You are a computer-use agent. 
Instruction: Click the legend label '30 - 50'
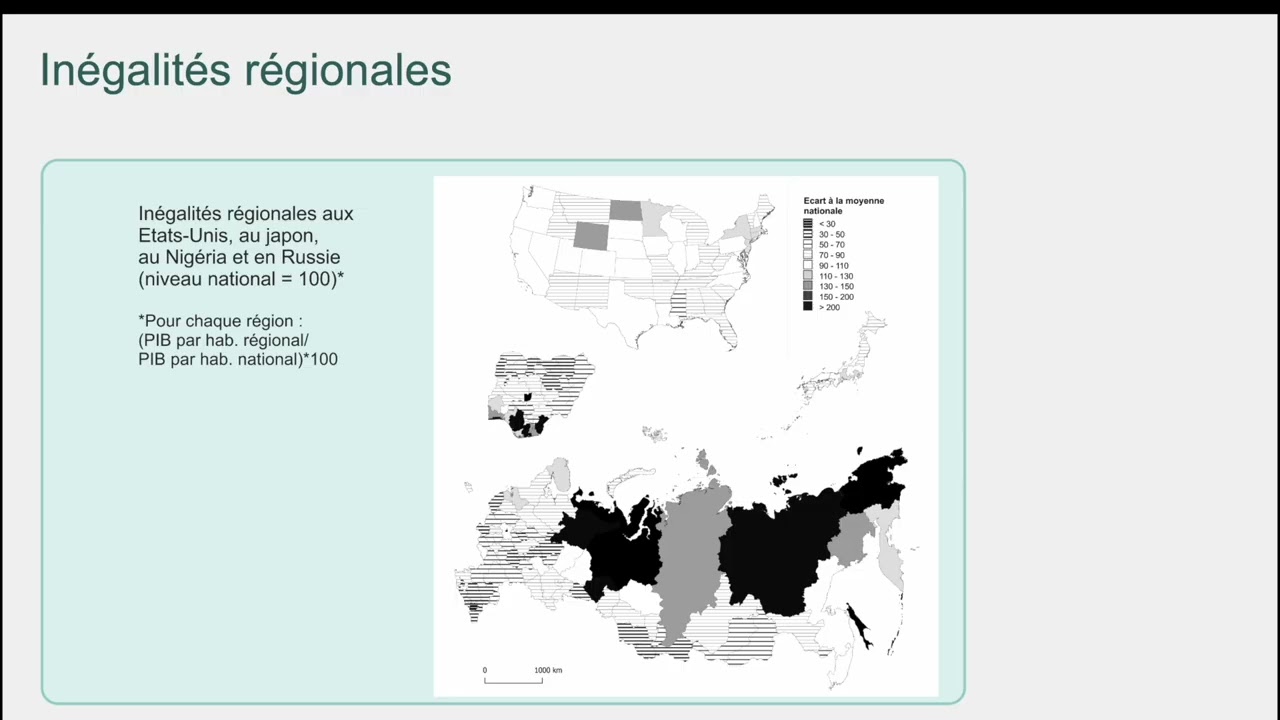pos(832,234)
